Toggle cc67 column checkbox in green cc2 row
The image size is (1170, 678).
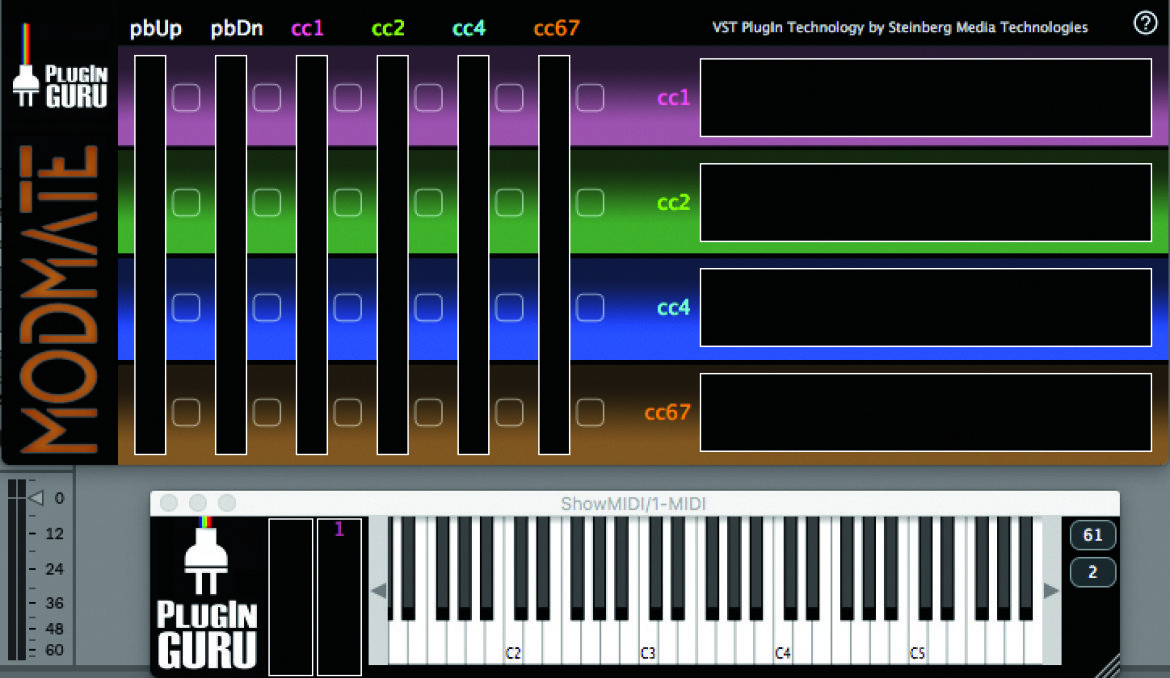pos(590,202)
